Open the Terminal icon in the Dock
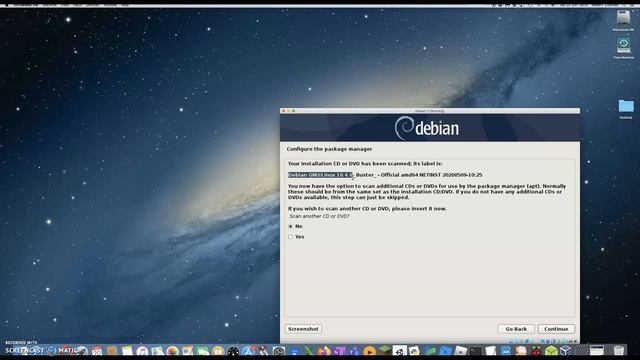 point(476,351)
